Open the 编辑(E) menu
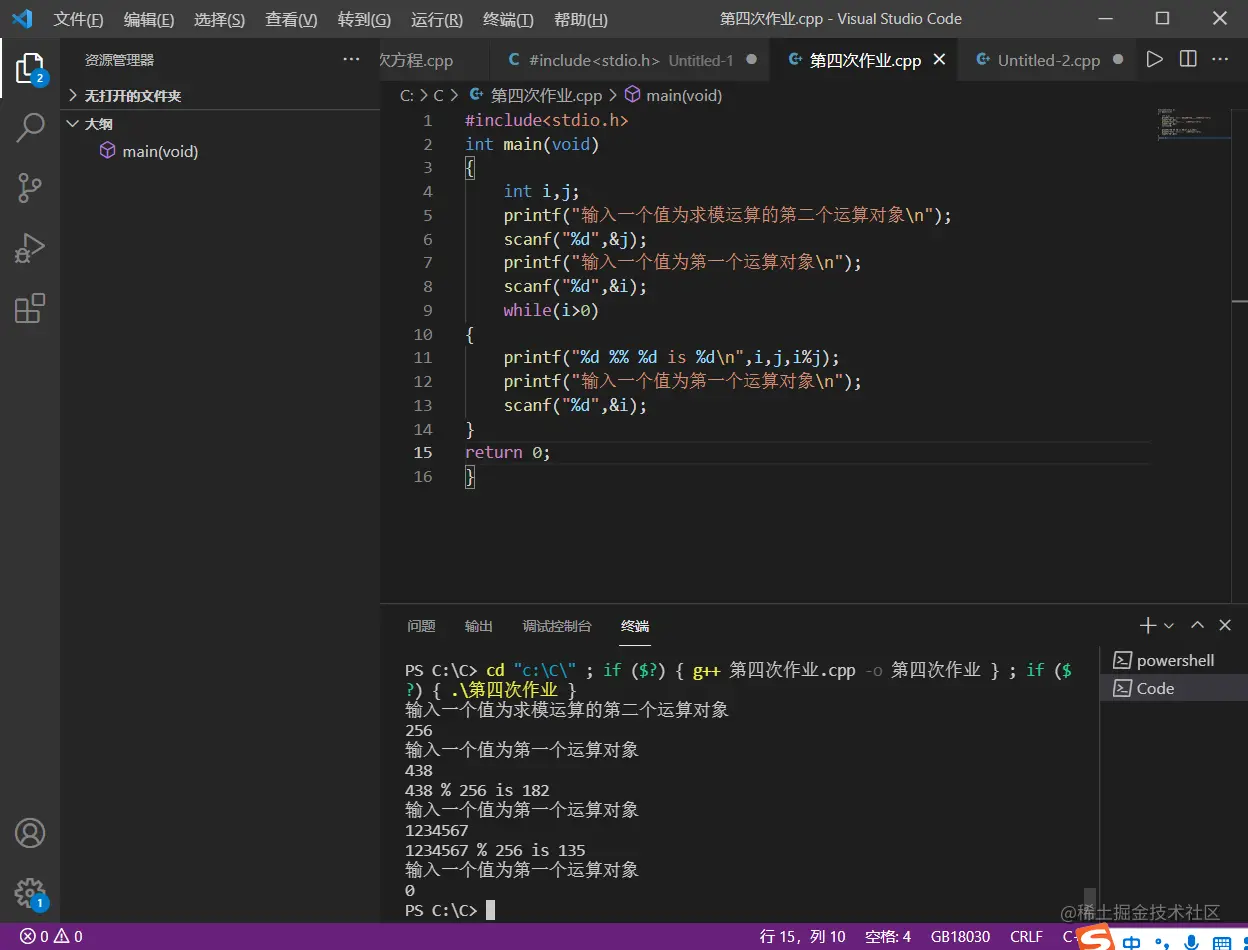The image size is (1248, 950). click(149, 19)
